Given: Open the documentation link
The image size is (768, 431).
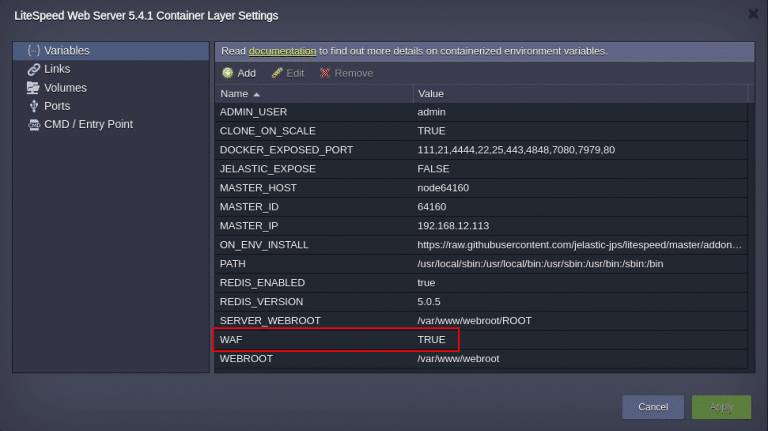Looking at the screenshot, I should point(282,51).
